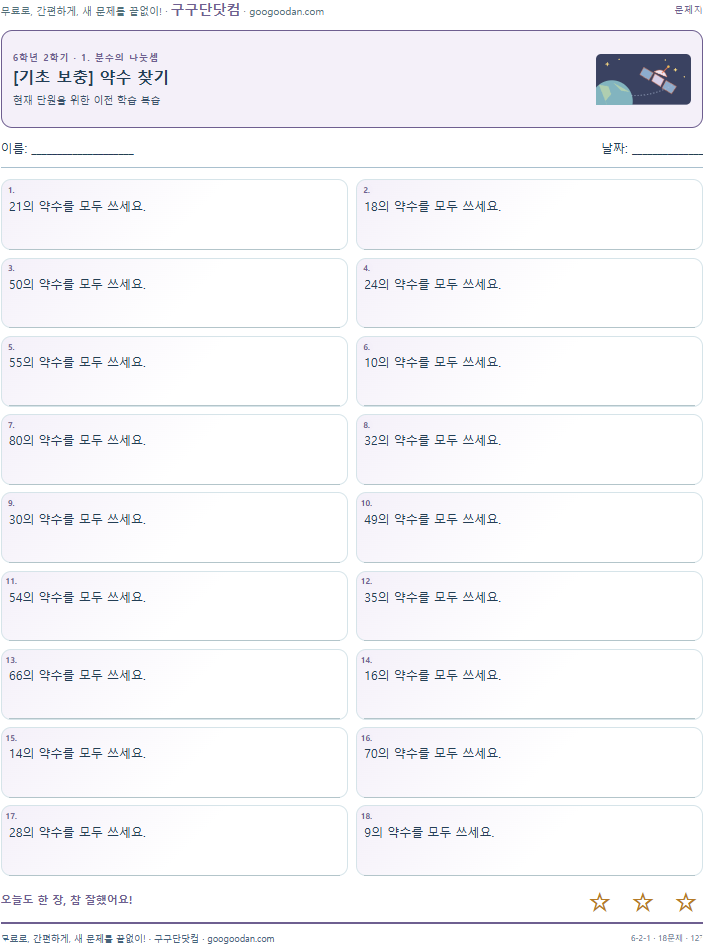Click the name (이름) blank line
This screenshot has width=704, height=945.
click(x=83, y=149)
